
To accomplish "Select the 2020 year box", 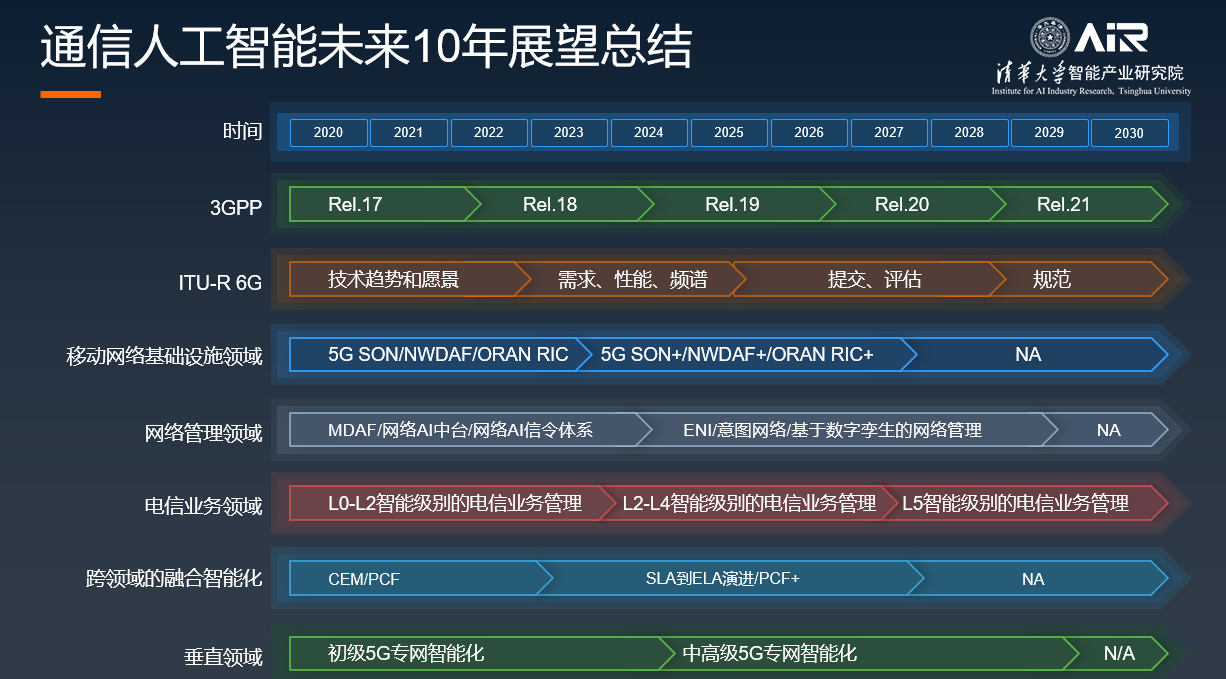I will (x=328, y=133).
